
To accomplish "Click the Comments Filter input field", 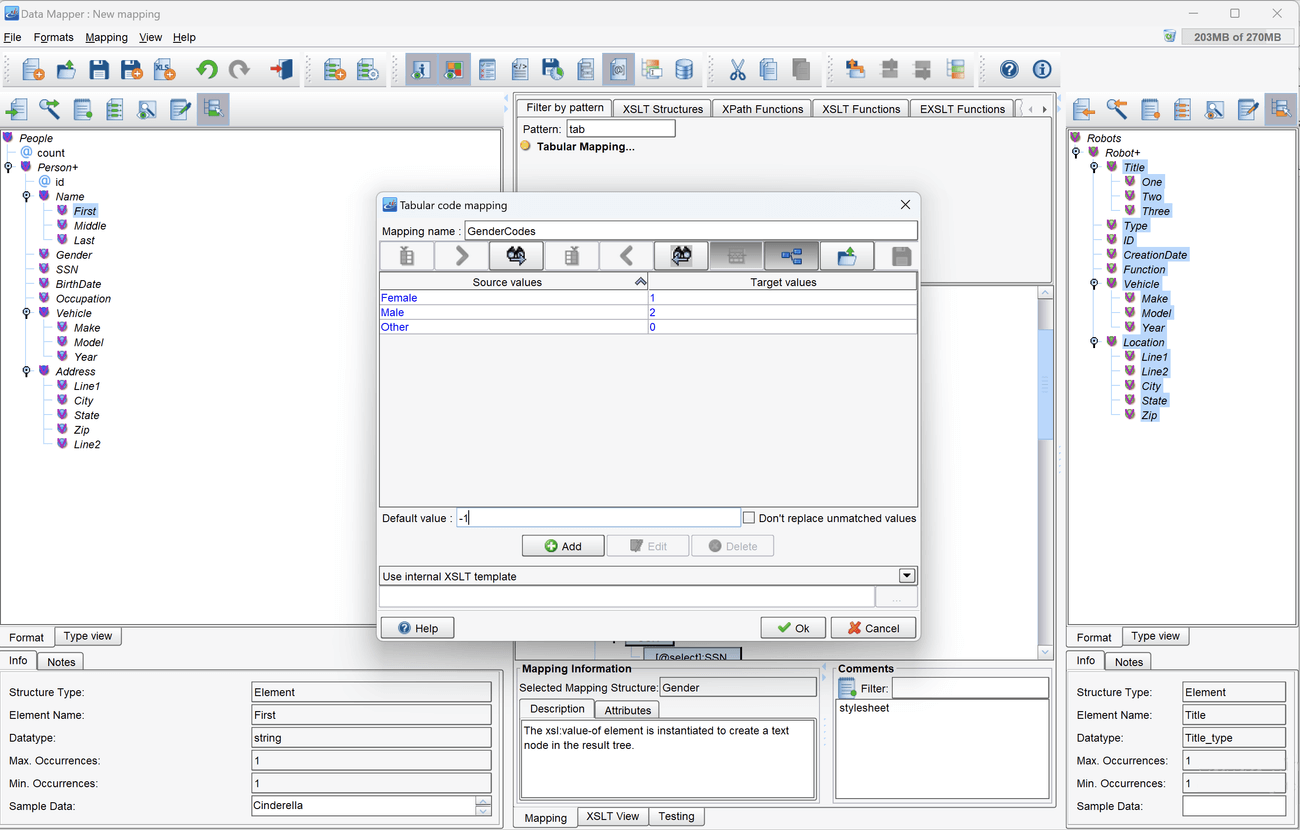I will [x=970, y=688].
